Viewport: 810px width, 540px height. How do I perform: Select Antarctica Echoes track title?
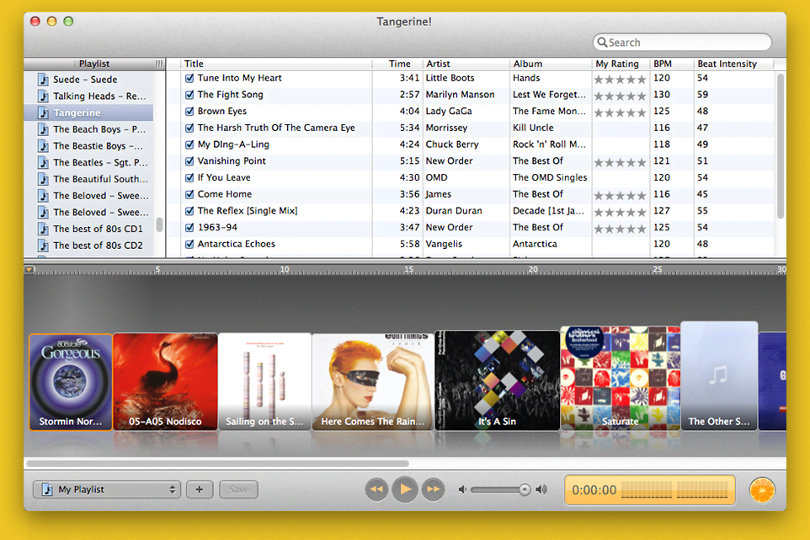coord(236,244)
